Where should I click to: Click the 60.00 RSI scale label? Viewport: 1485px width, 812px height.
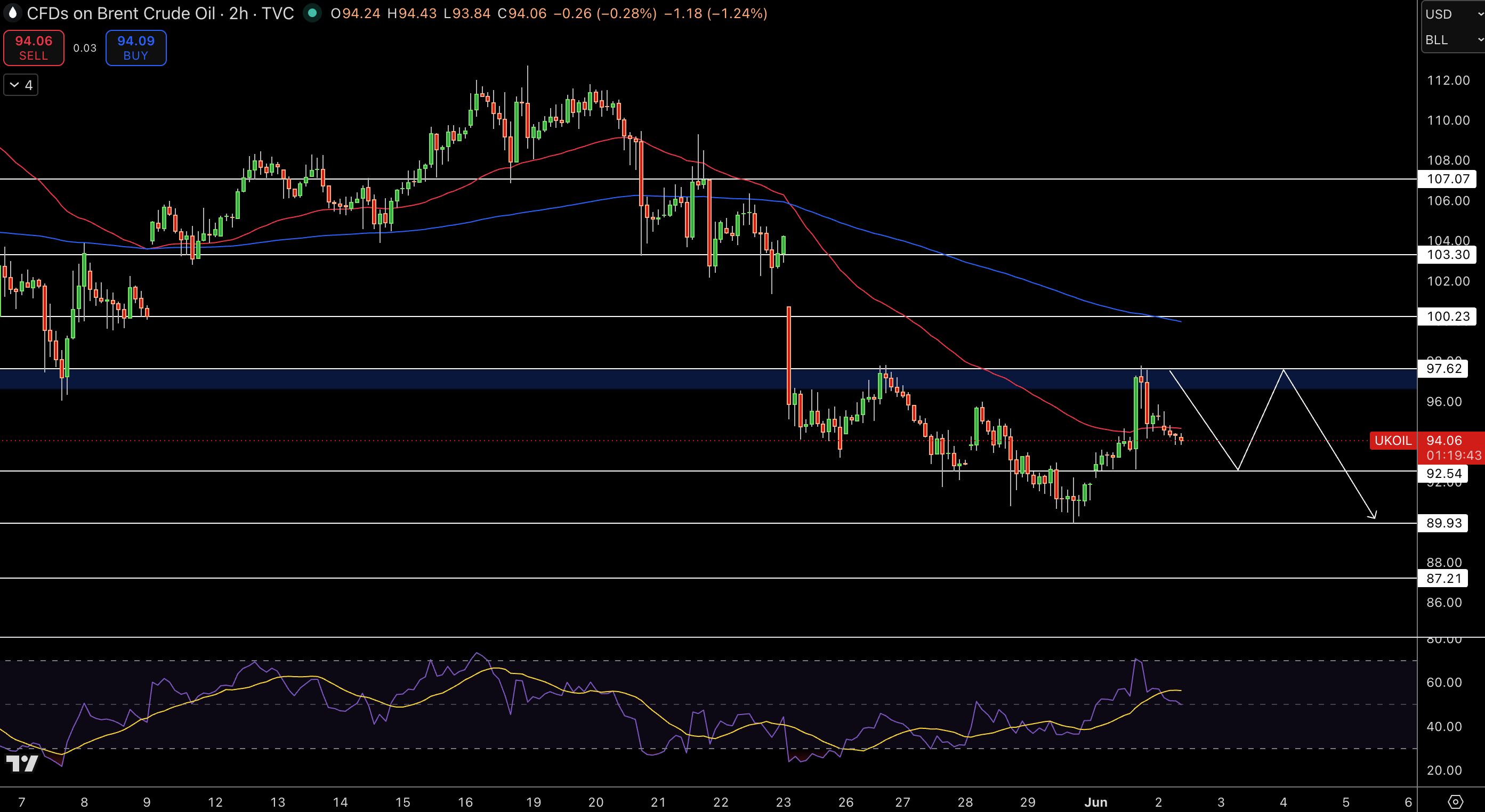coord(1443,683)
